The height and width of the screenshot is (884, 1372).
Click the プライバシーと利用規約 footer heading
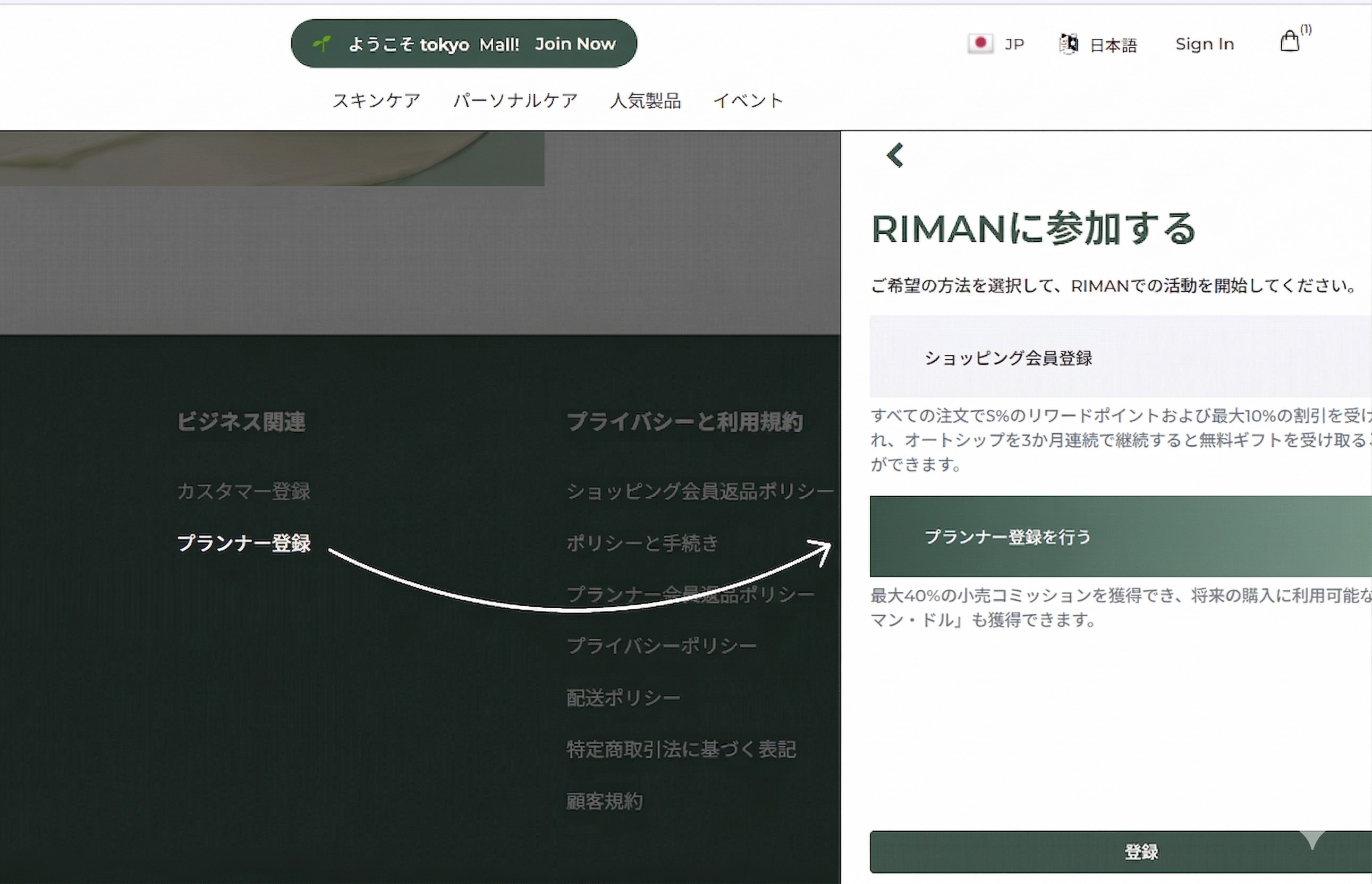pos(684,422)
